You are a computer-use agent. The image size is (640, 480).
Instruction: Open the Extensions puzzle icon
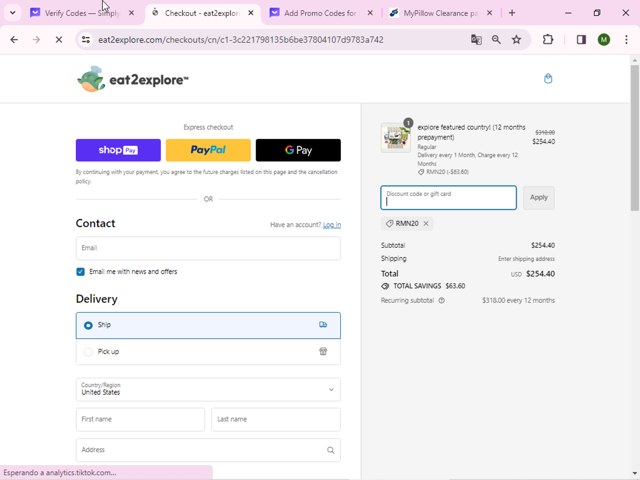click(548, 40)
